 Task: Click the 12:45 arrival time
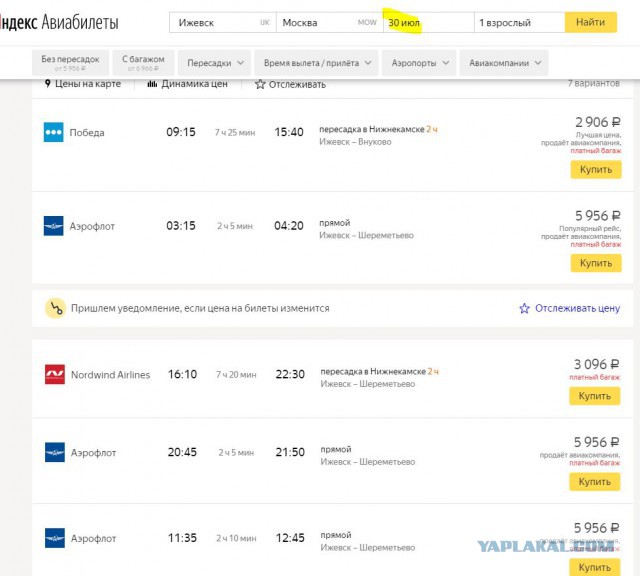[x=290, y=538]
